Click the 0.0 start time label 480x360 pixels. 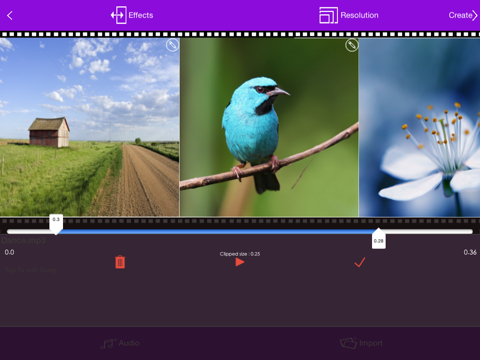[9, 252]
